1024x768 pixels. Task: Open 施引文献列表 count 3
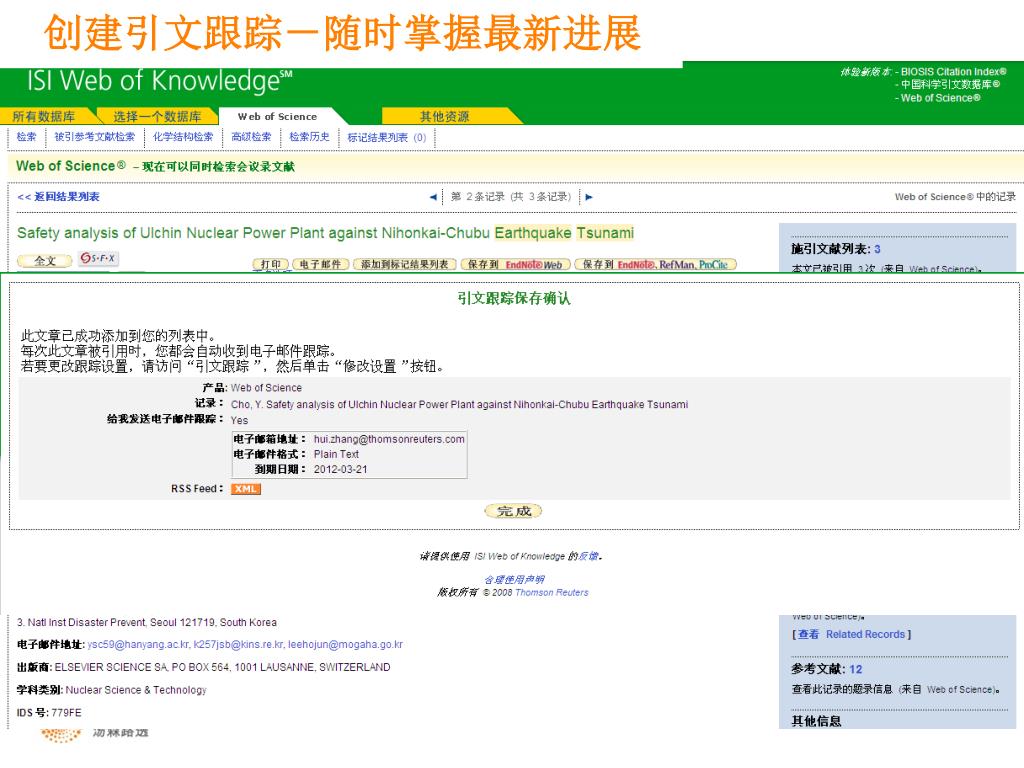[877, 249]
